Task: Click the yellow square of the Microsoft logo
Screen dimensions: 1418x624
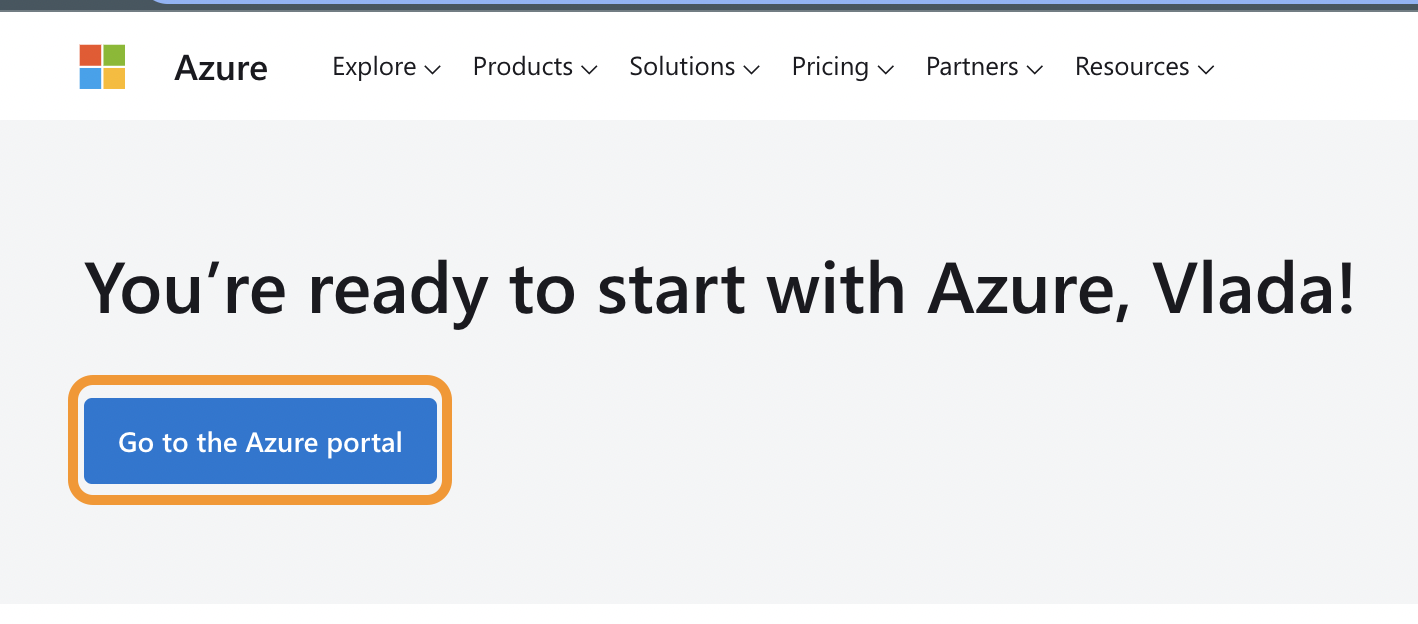Action: [114, 79]
